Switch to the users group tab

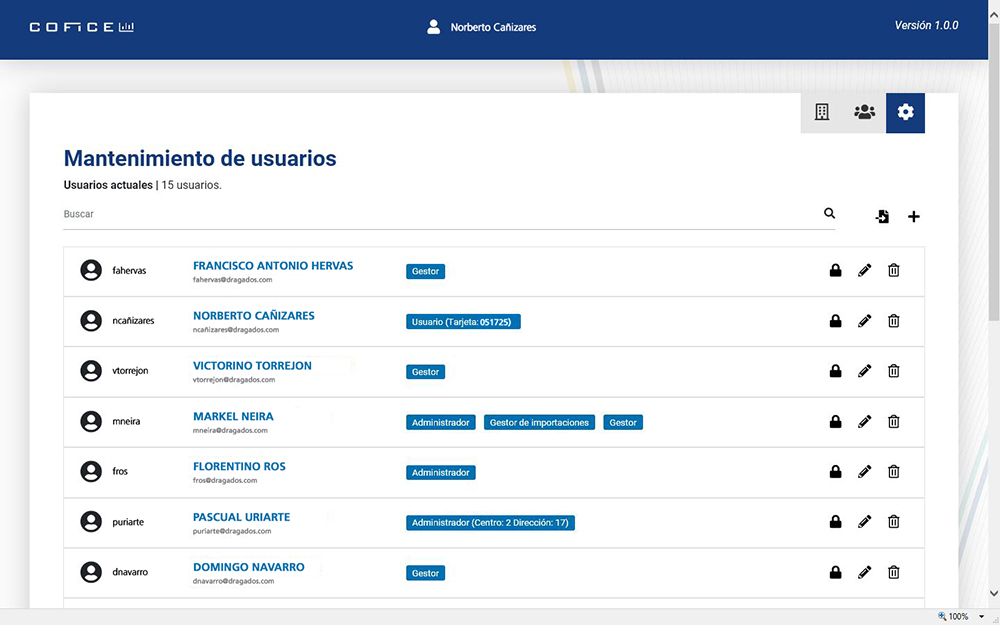click(864, 112)
